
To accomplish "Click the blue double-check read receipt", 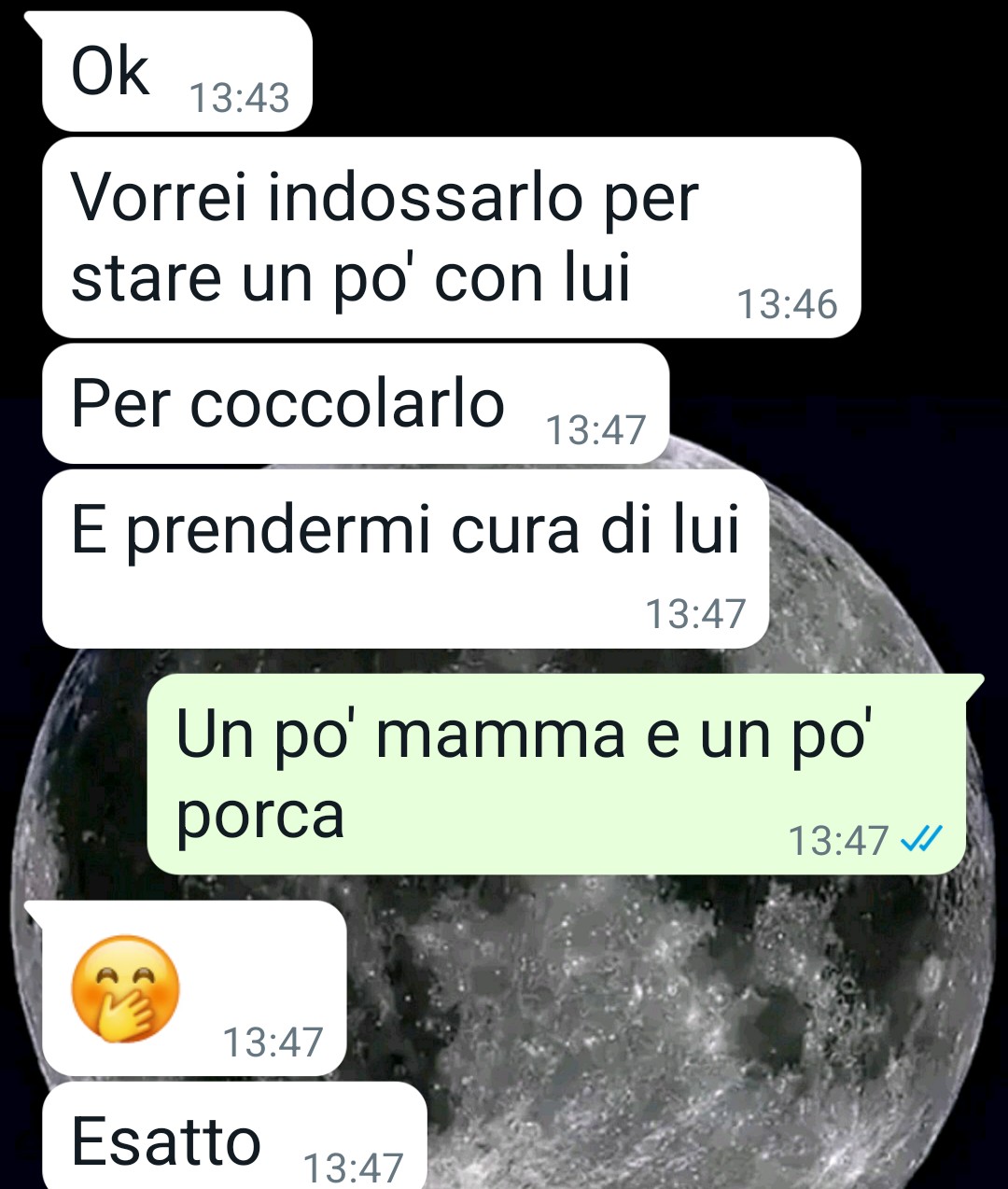I will (x=921, y=840).
